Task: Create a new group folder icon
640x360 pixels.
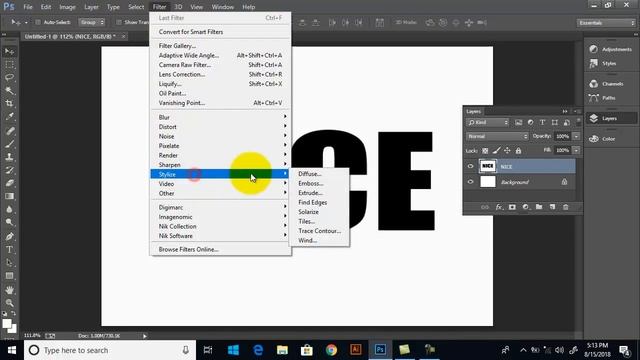Action: tap(539, 207)
